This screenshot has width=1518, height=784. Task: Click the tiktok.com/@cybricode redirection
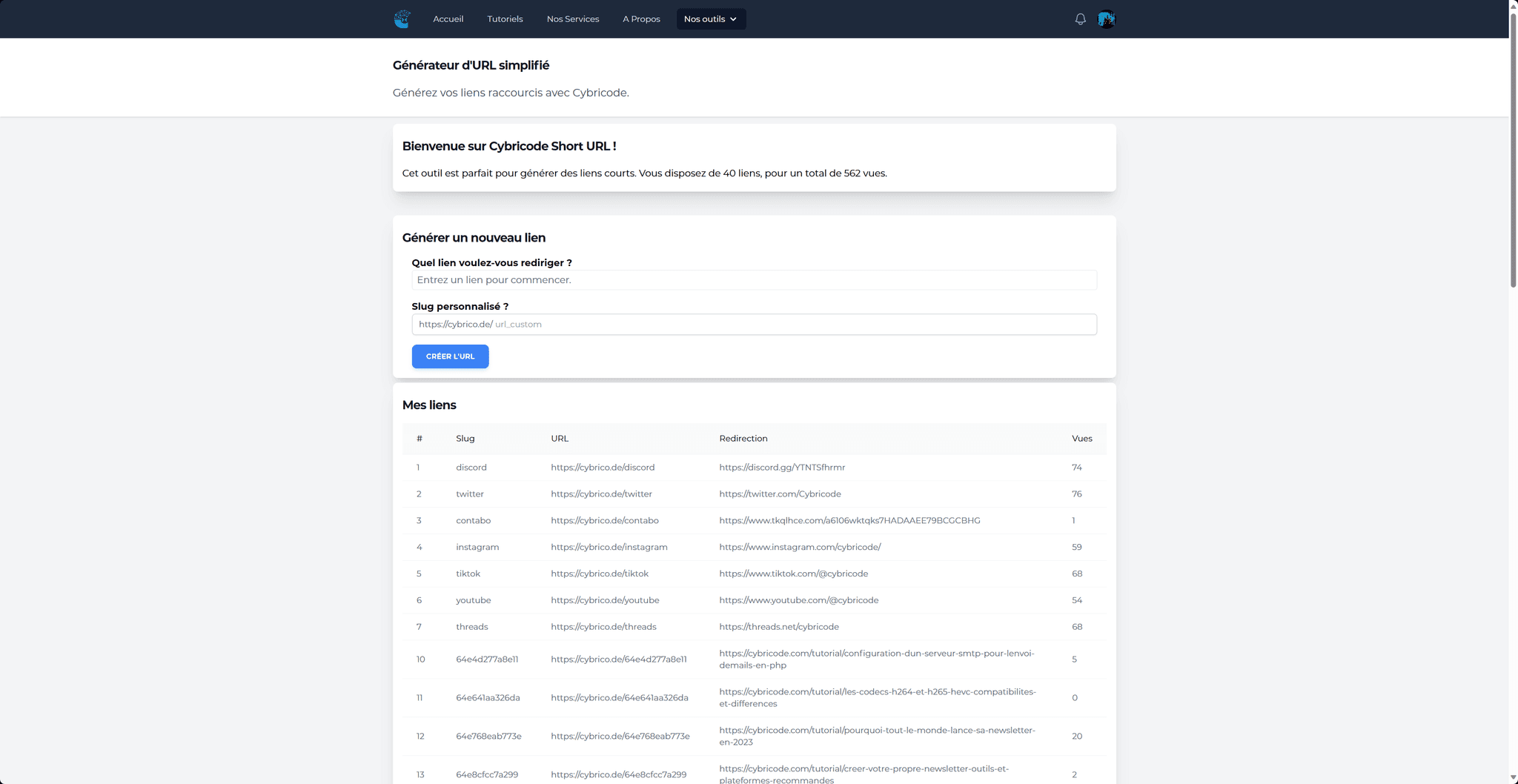pos(793,574)
